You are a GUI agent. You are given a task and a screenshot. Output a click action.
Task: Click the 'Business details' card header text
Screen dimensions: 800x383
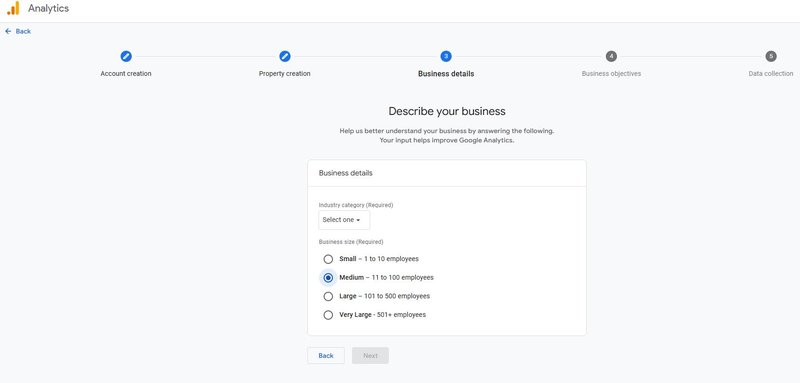(345, 173)
